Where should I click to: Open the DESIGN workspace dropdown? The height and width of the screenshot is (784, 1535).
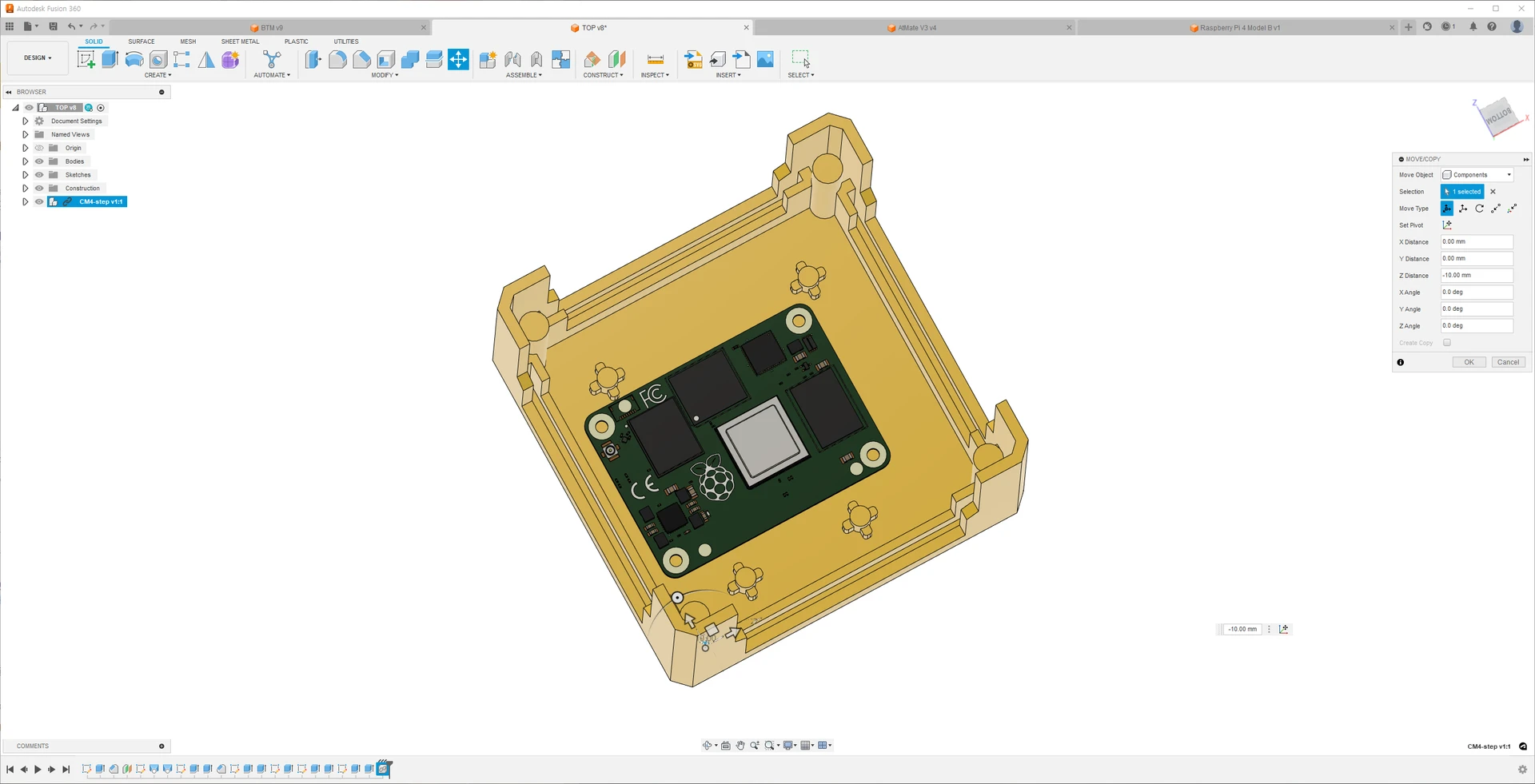coord(37,58)
